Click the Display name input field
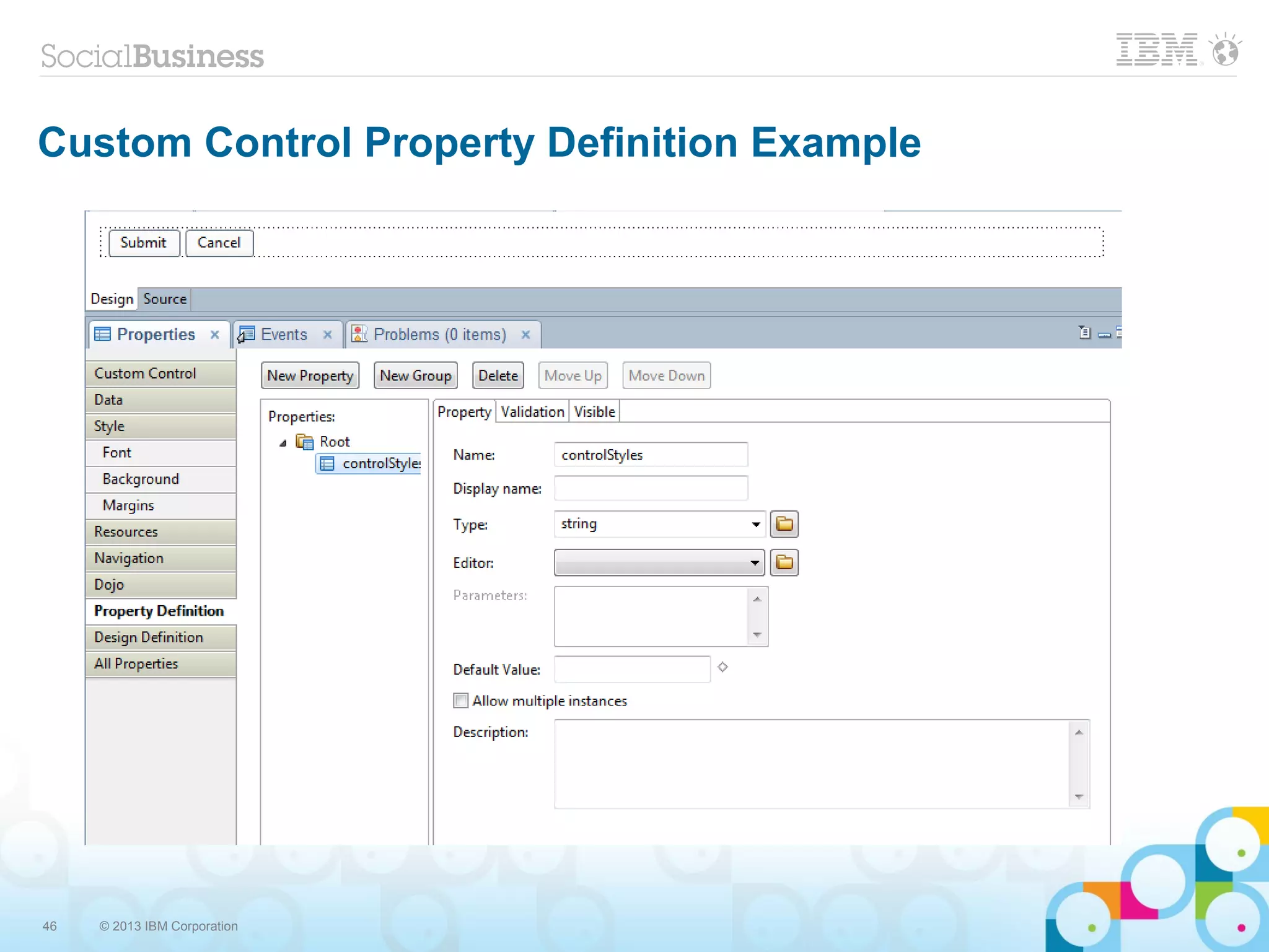The height and width of the screenshot is (952, 1269). coord(651,488)
